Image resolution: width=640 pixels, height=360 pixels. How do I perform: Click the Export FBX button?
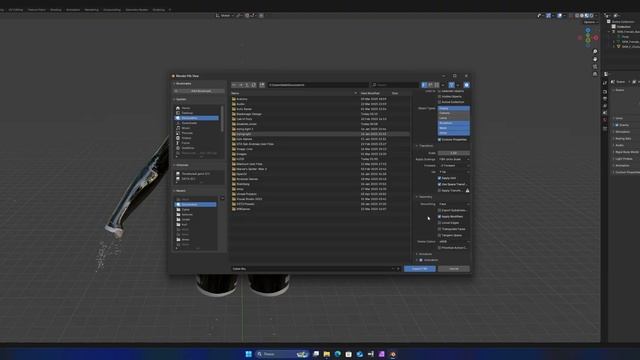pos(420,269)
